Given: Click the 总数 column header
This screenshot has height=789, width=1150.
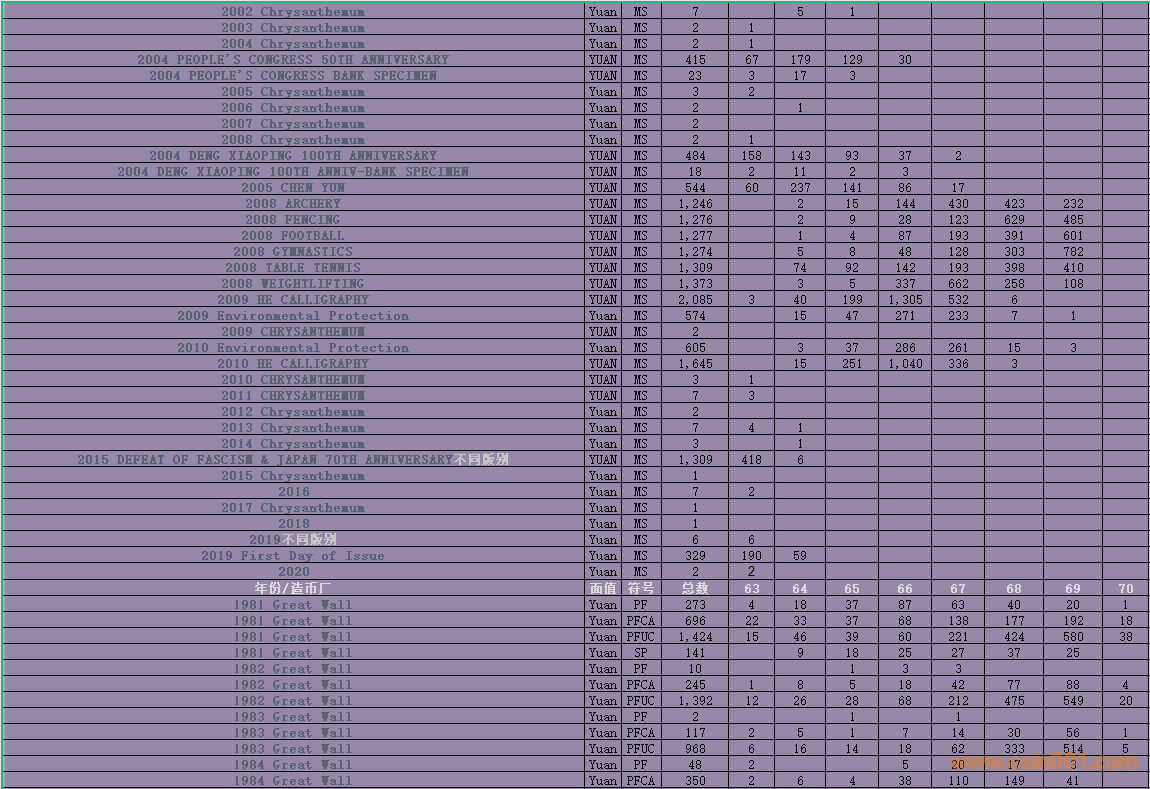Looking at the screenshot, I should click(695, 588).
